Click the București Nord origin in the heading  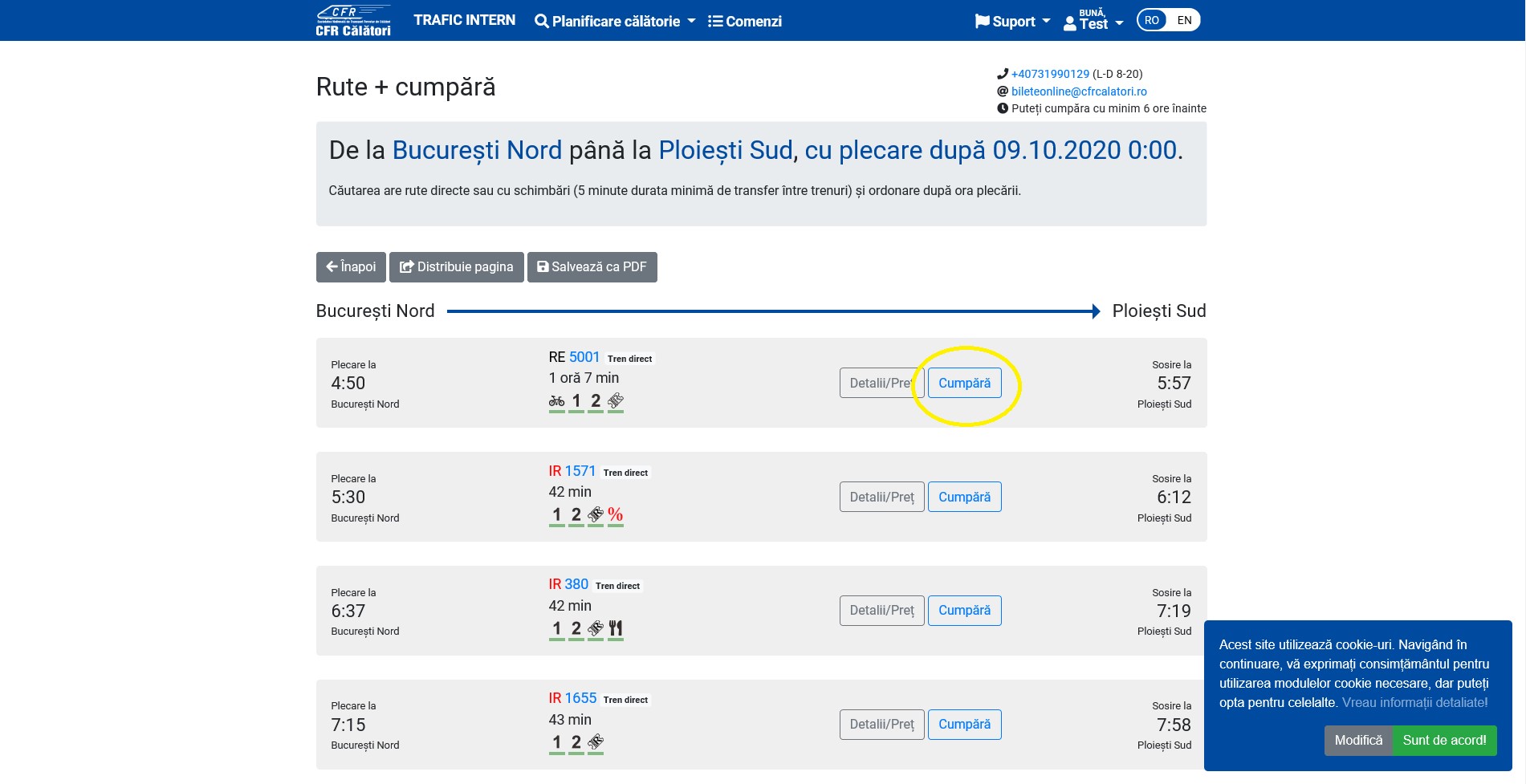(477, 150)
